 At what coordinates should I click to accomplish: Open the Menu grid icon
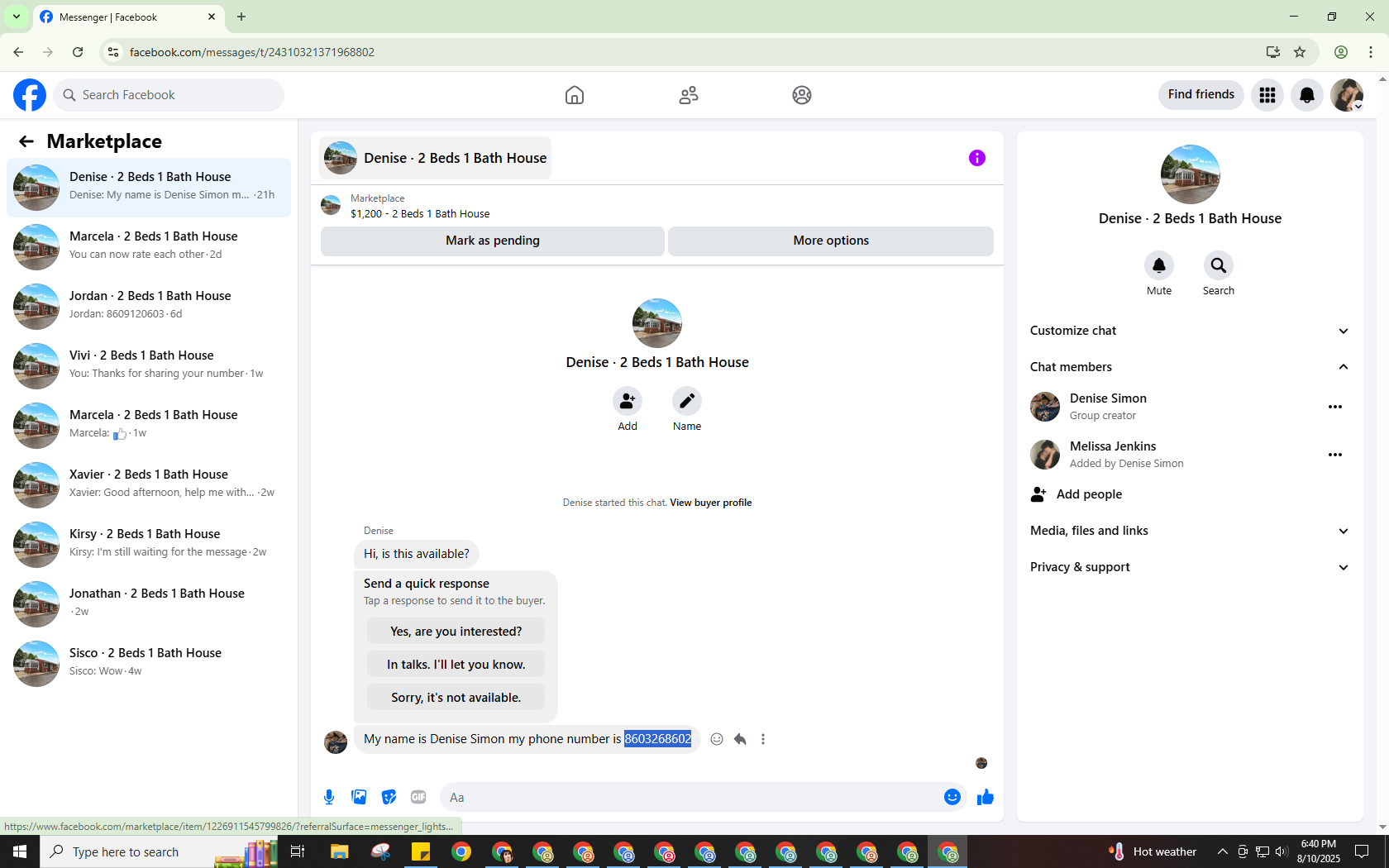click(x=1267, y=95)
